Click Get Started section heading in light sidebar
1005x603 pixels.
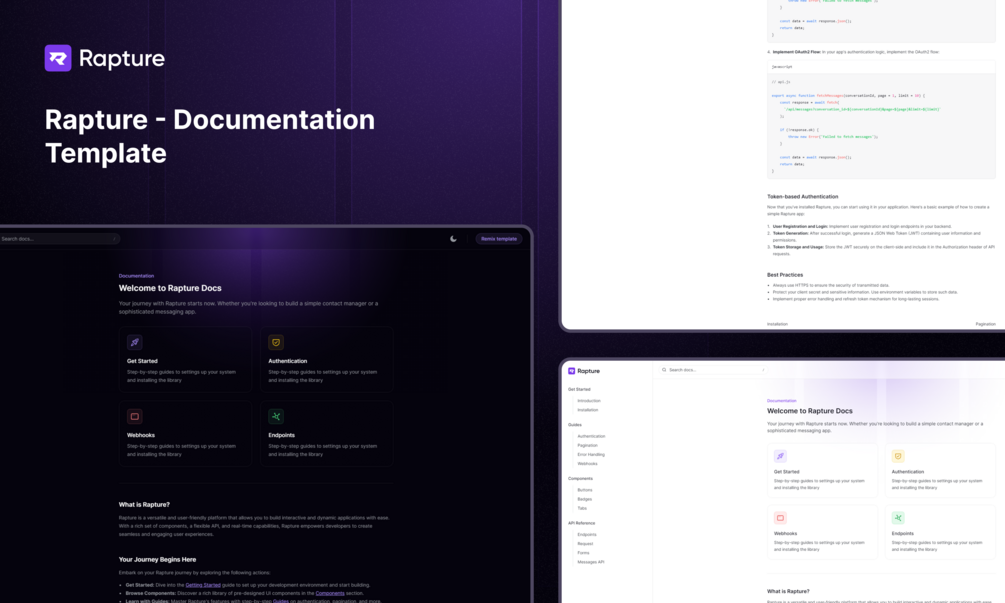(579, 389)
